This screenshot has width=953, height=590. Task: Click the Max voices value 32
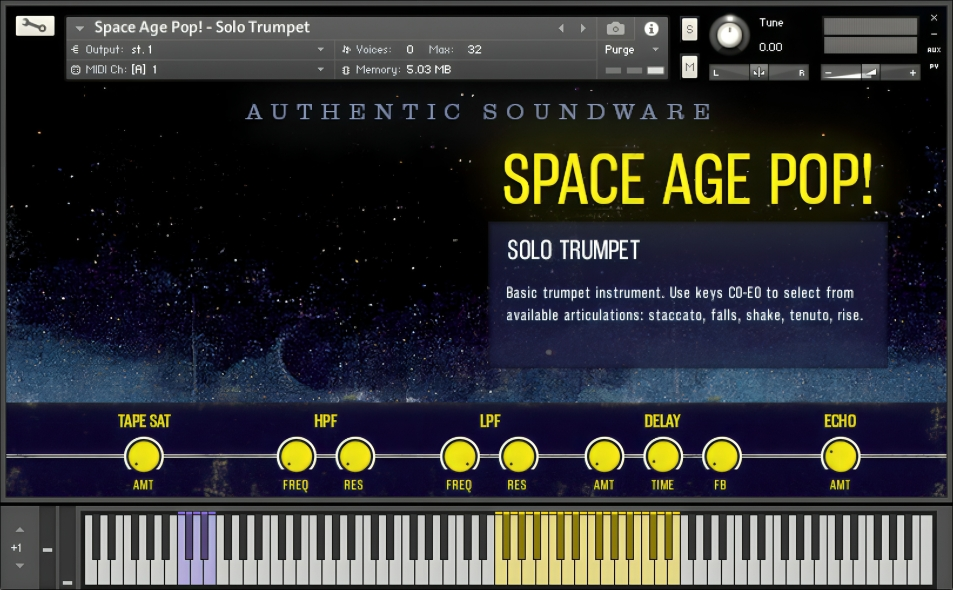coord(474,50)
